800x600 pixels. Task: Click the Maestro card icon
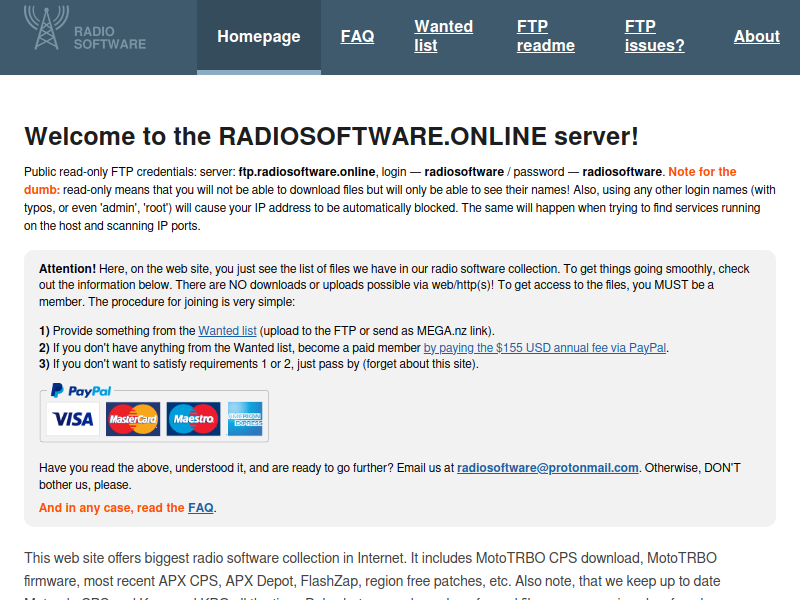click(193, 419)
